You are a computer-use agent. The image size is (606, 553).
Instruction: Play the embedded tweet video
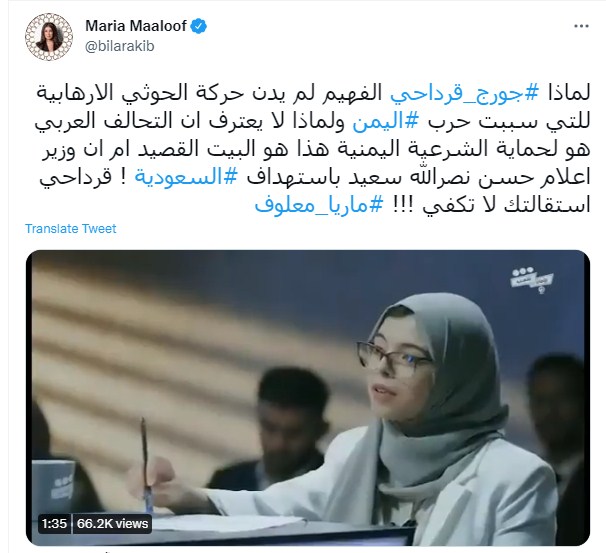point(308,398)
